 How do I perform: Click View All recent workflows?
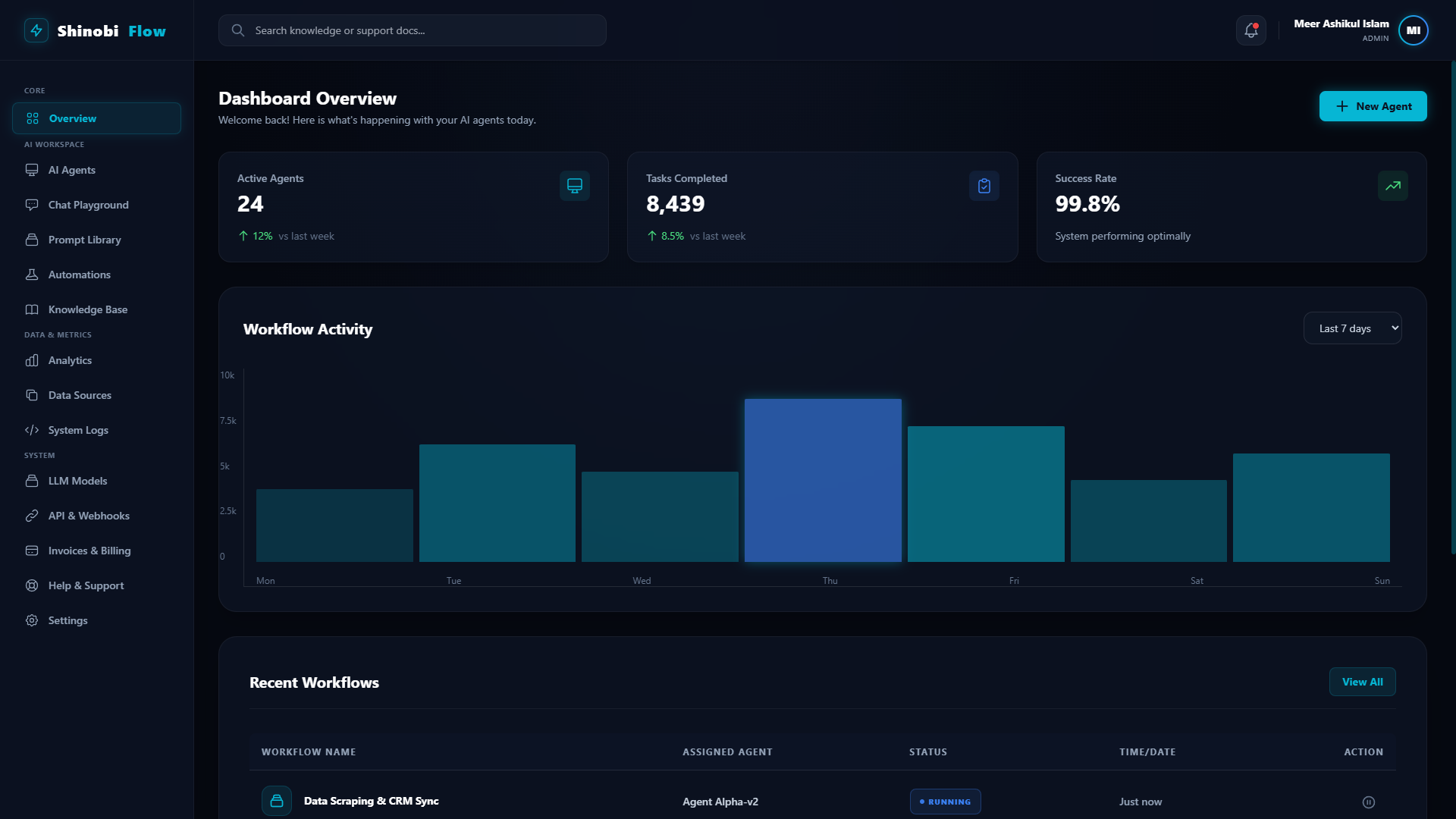(1363, 682)
